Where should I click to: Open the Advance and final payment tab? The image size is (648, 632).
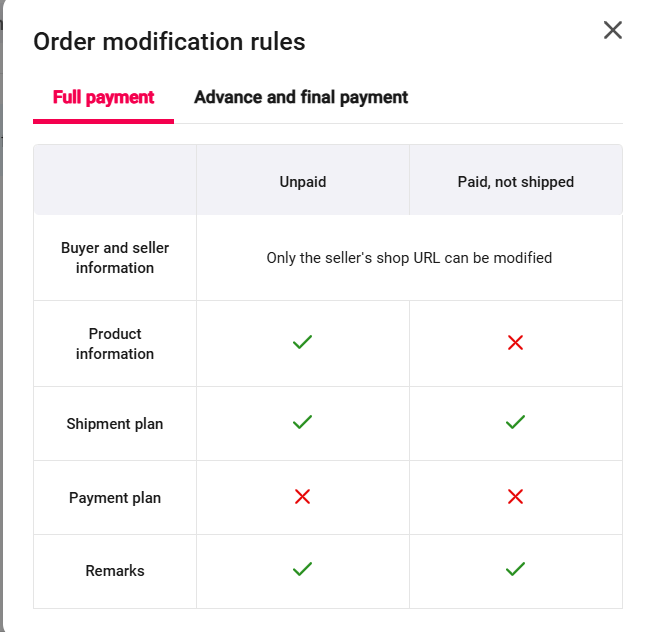[301, 98]
